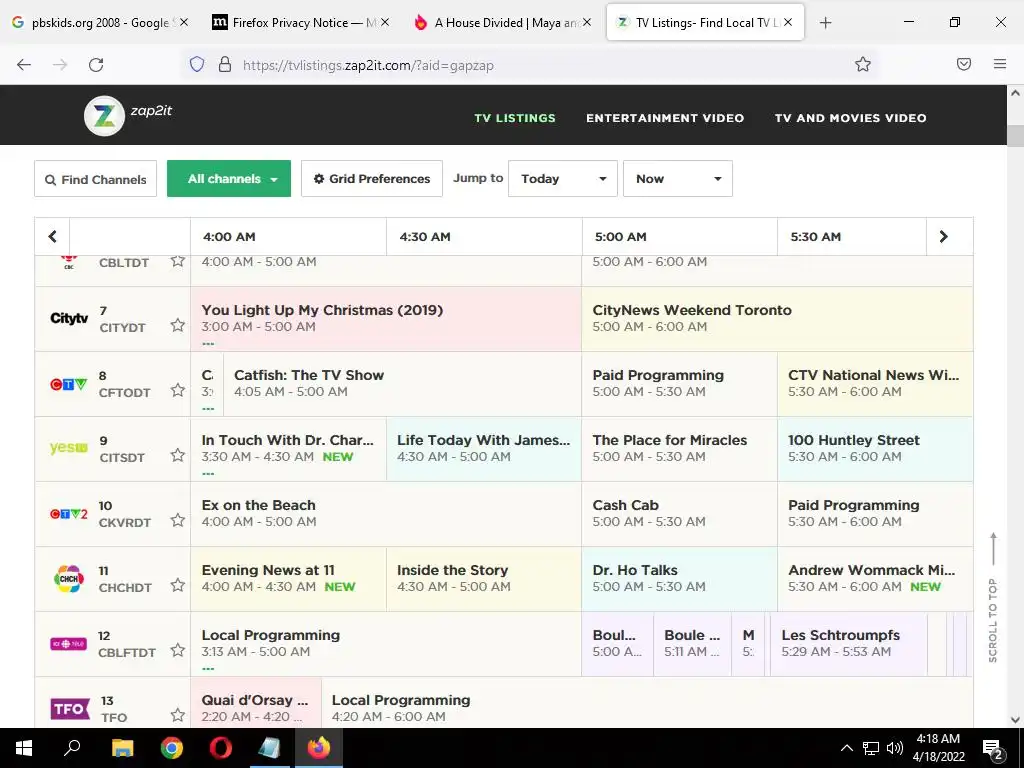Reload the page with refresh icon
Screen dimensions: 1024x768
coord(96,65)
